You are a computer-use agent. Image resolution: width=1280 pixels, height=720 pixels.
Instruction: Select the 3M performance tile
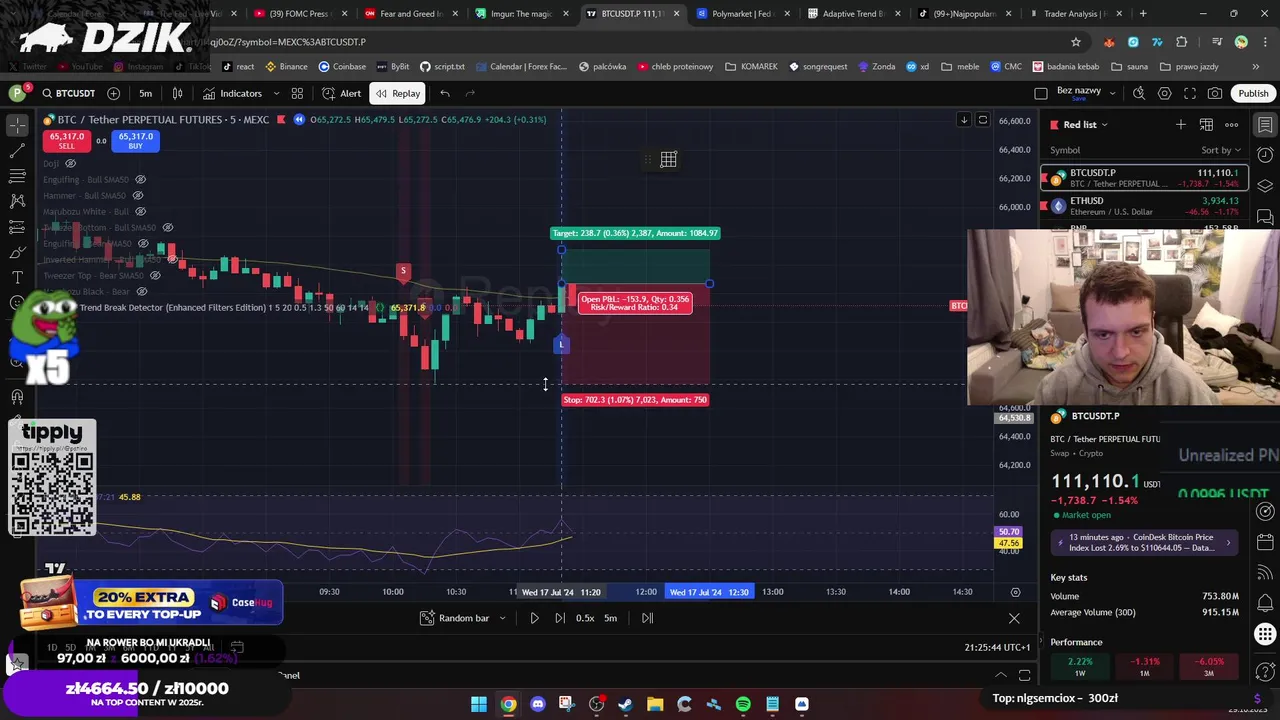click(x=1208, y=666)
